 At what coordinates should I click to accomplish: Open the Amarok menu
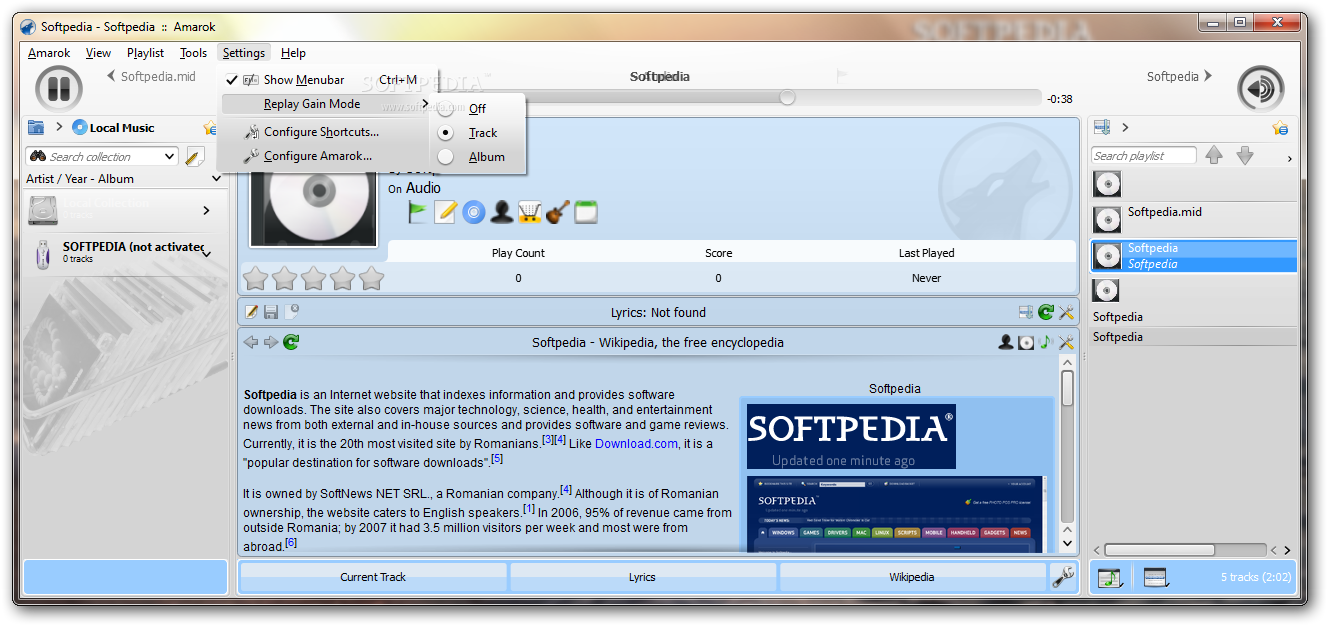tap(49, 53)
